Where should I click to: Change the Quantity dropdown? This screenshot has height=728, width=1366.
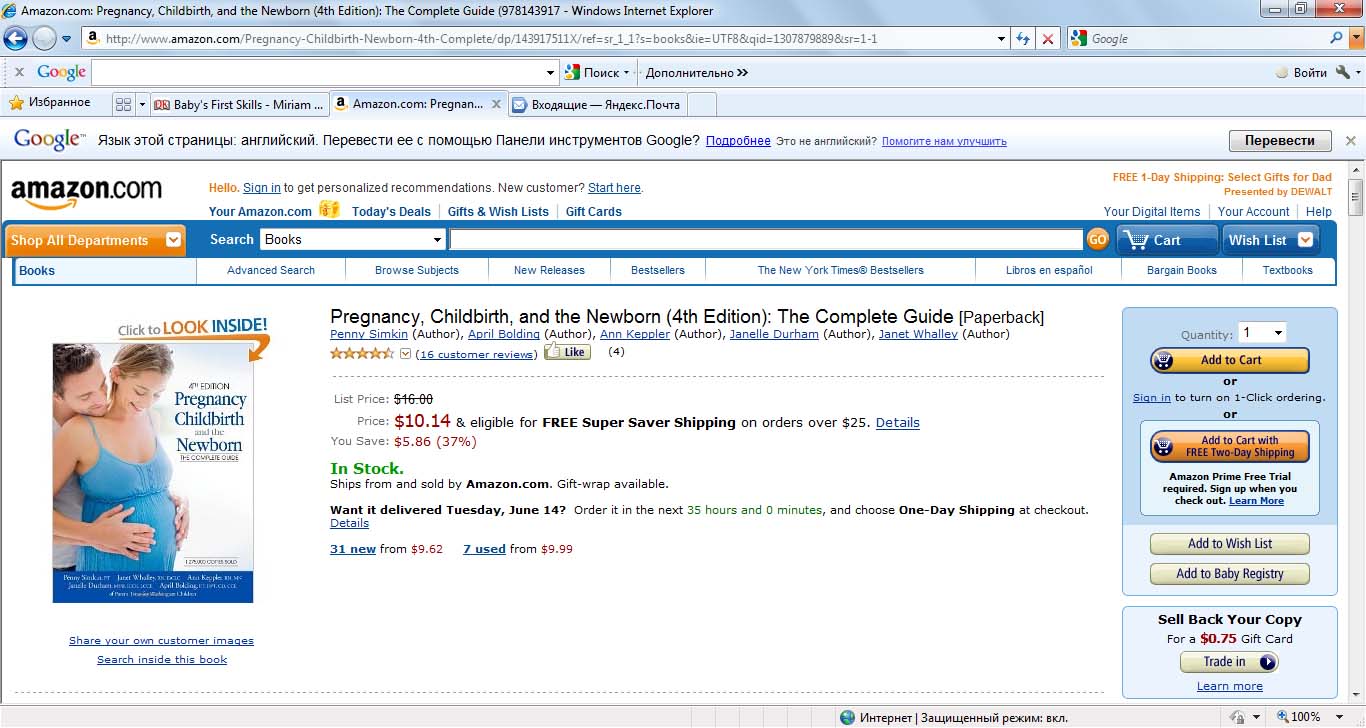pyautogui.click(x=1262, y=333)
